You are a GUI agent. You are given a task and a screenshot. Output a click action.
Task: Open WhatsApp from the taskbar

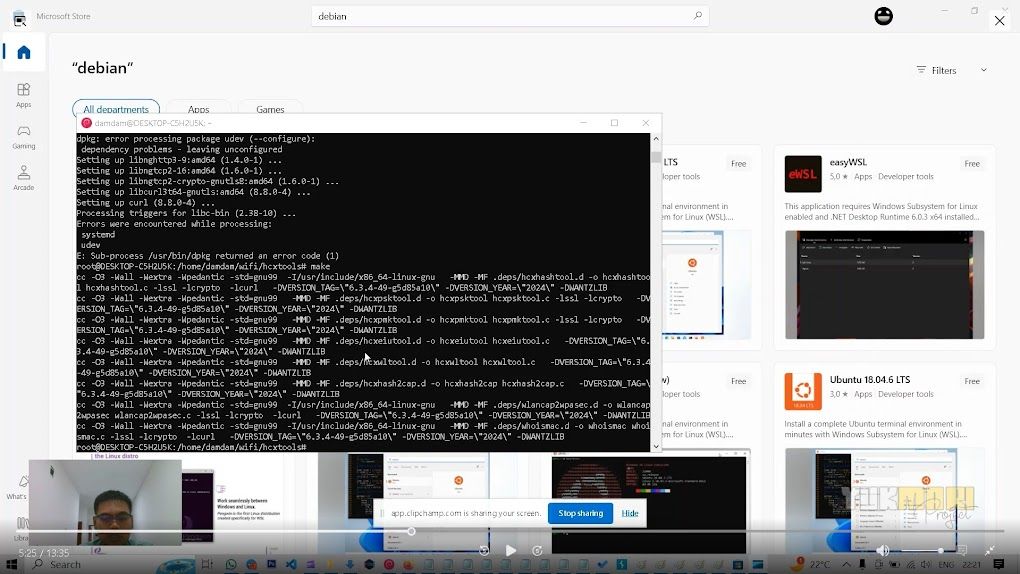pos(231,564)
